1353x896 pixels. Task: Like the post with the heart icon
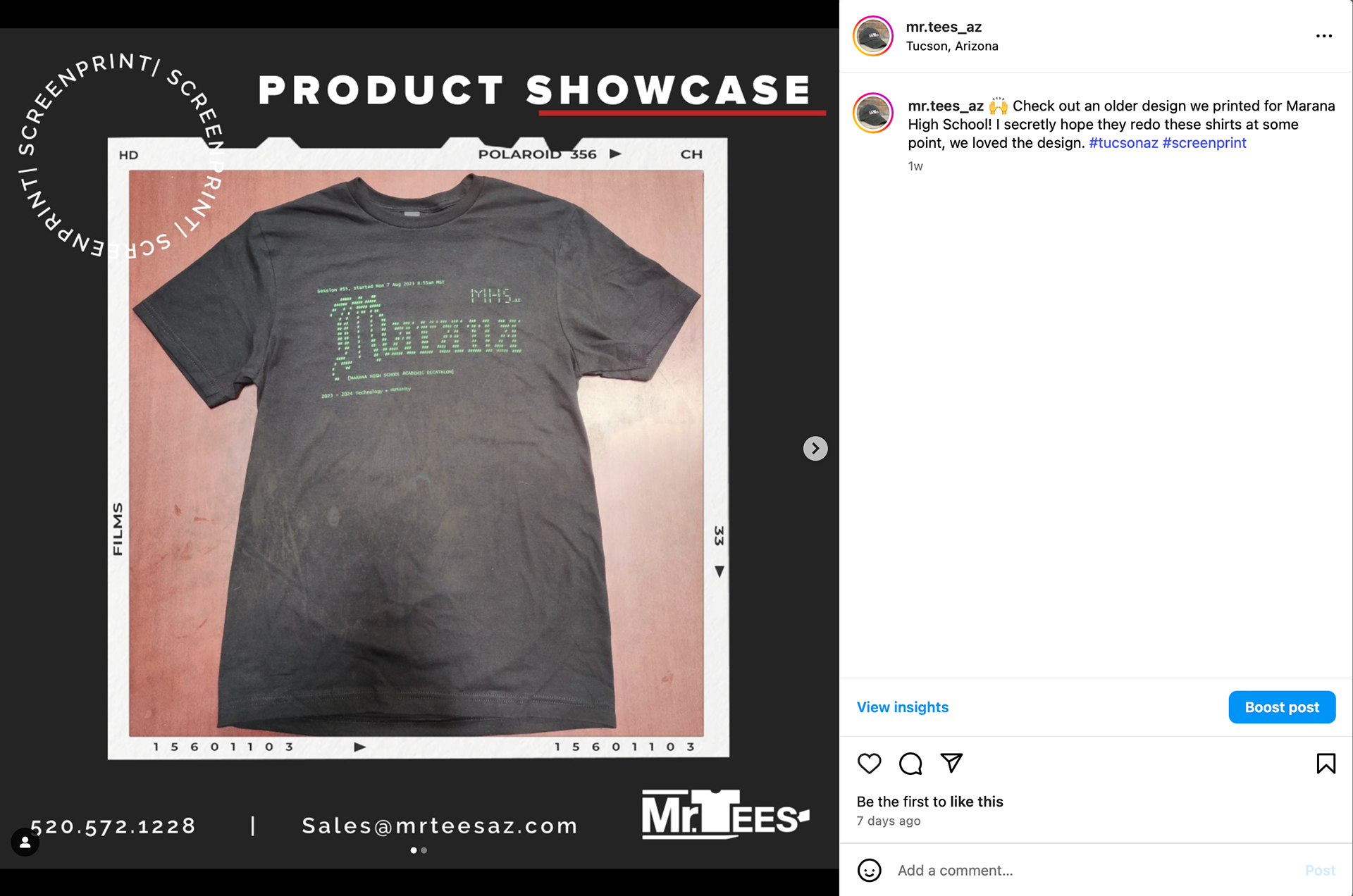(869, 764)
